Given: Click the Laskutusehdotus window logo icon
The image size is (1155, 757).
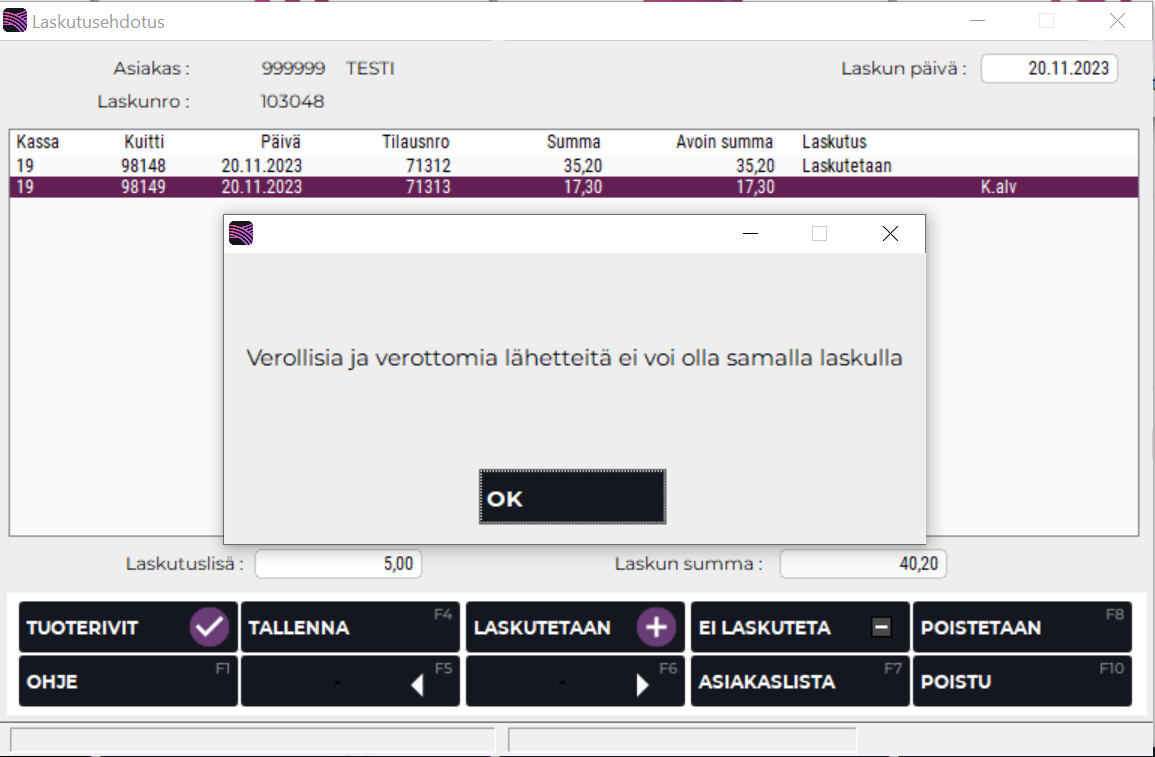Looking at the screenshot, I should 16,21.
